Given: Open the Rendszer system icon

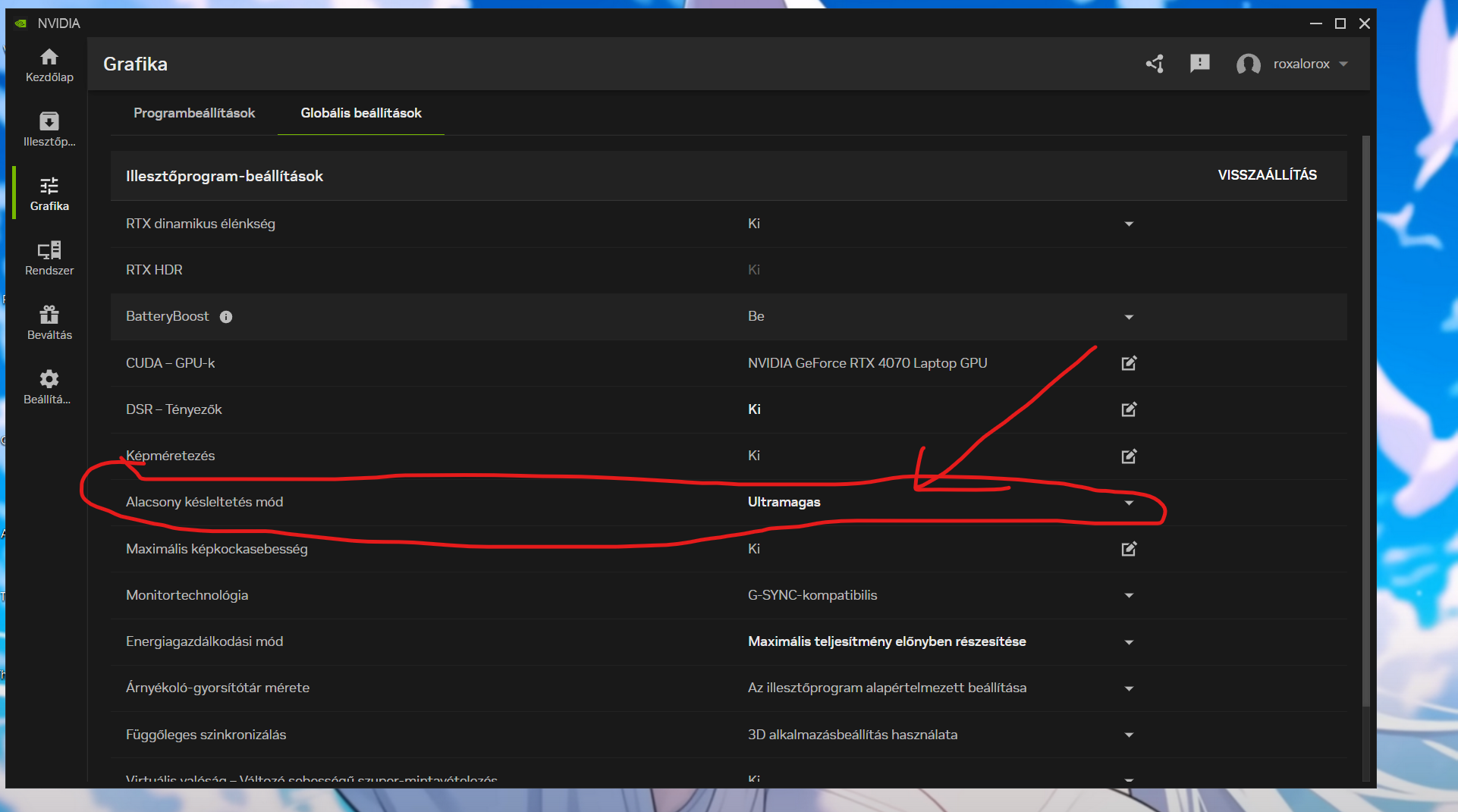Looking at the screenshot, I should click(49, 250).
